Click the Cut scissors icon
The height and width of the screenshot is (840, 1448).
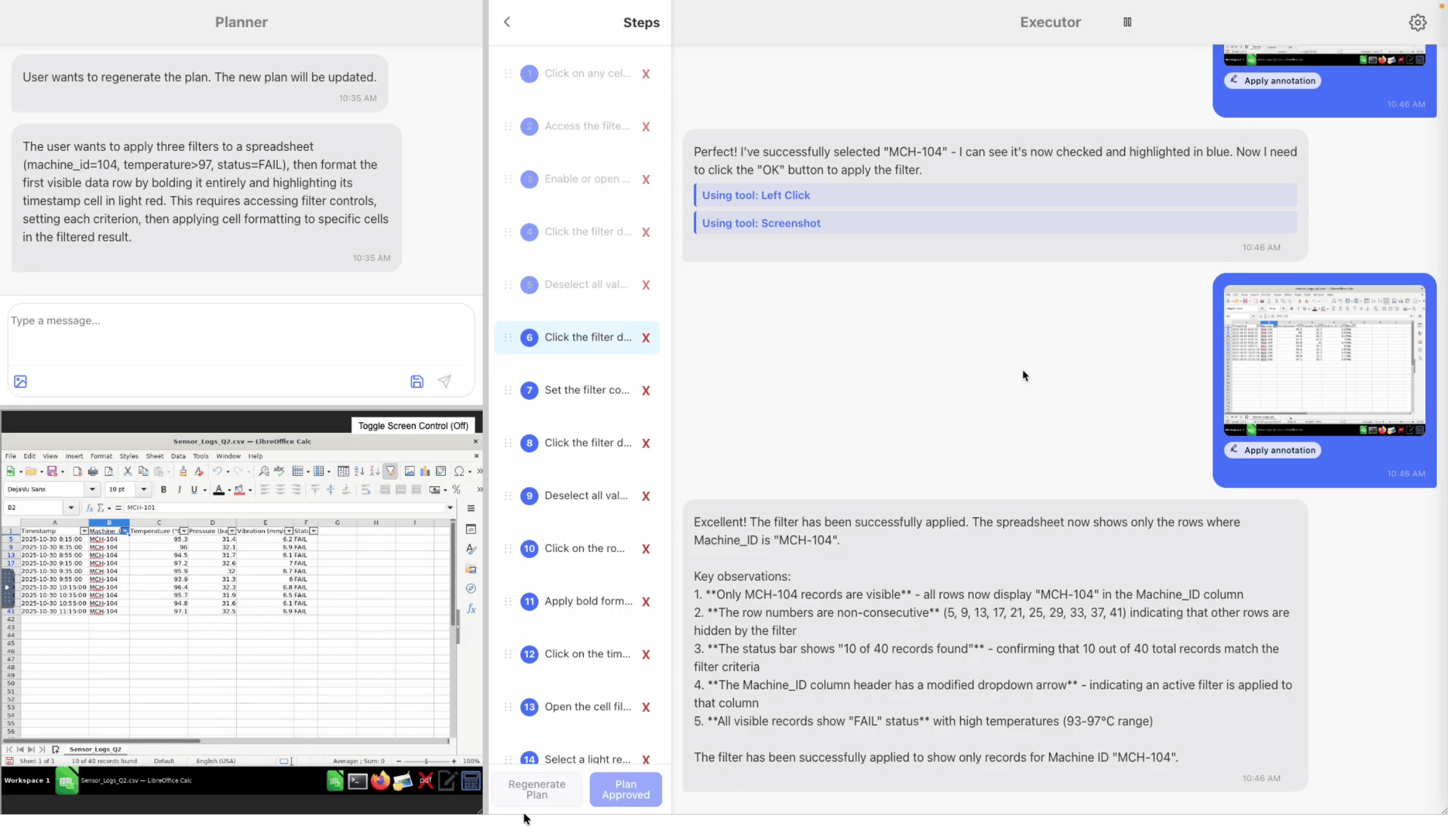pos(127,472)
